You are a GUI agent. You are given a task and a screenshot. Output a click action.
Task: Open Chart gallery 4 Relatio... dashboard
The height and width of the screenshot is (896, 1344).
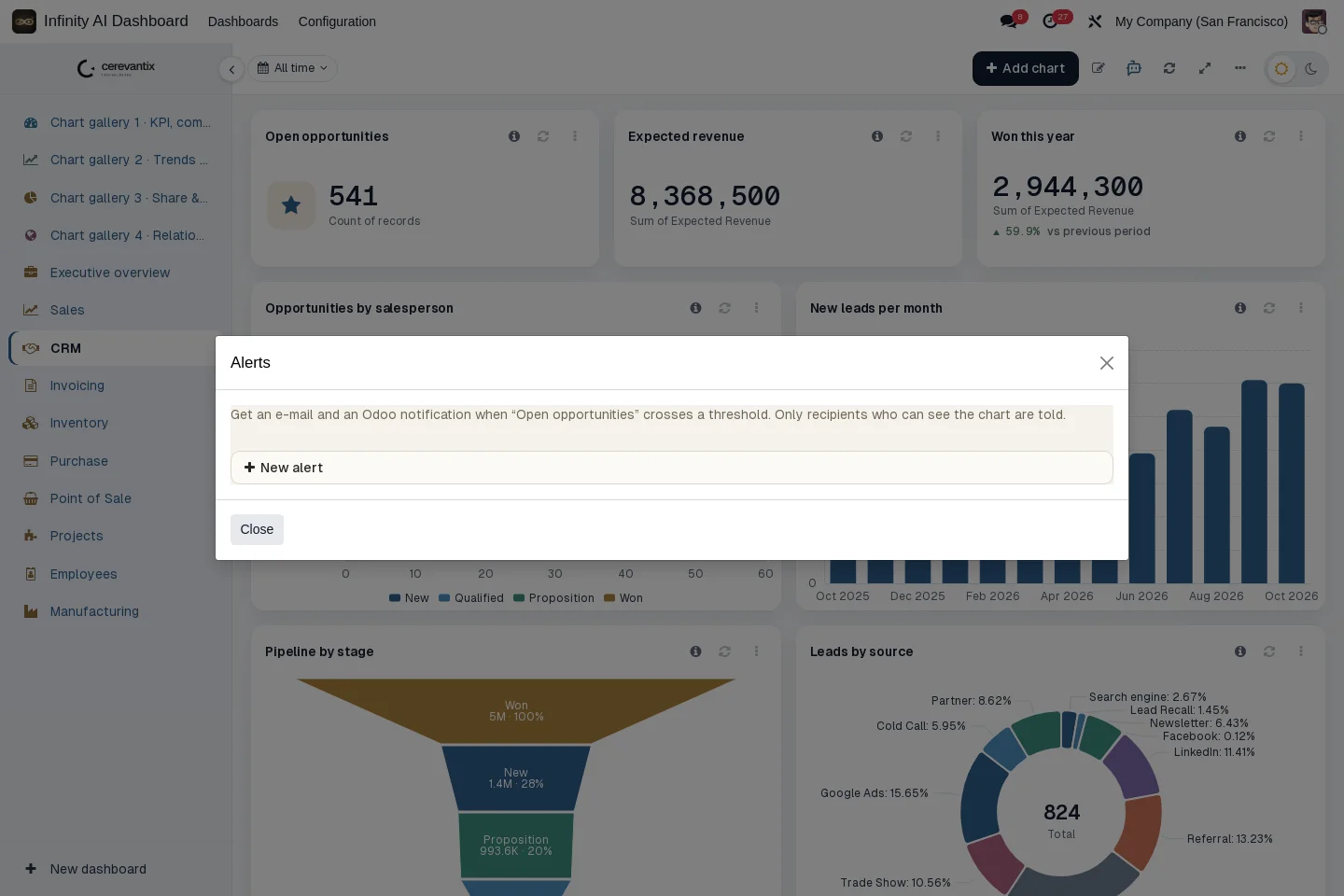pyautogui.click(x=117, y=235)
